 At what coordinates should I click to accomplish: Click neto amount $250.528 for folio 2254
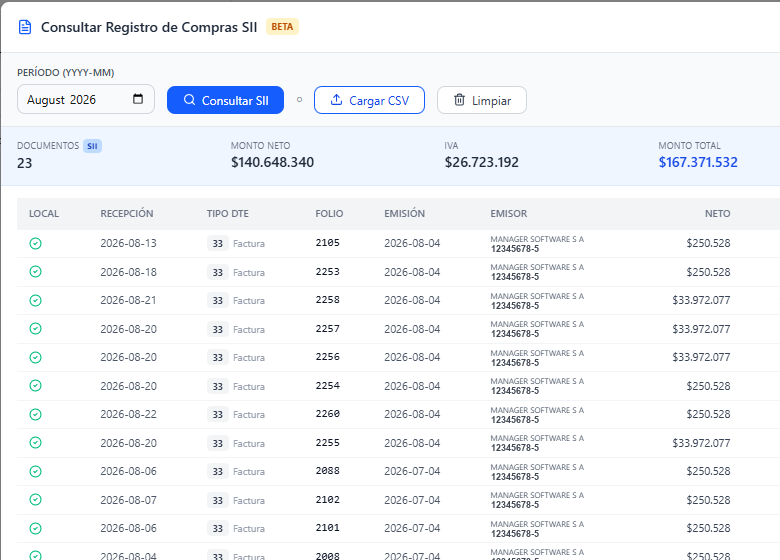(x=708, y=386)
